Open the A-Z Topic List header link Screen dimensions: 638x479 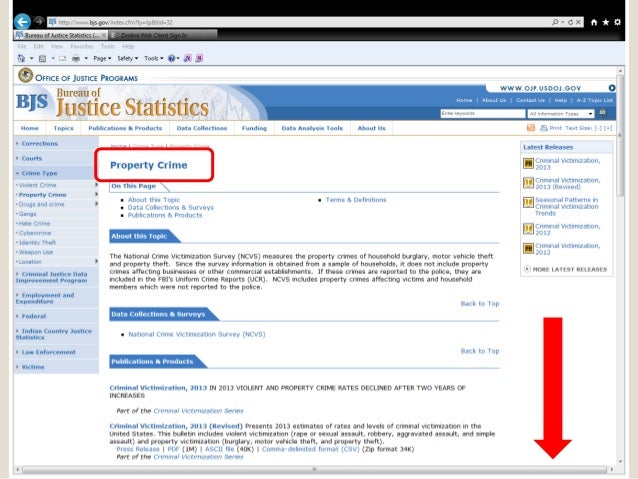pyautogui.click(x=594, y=100)
